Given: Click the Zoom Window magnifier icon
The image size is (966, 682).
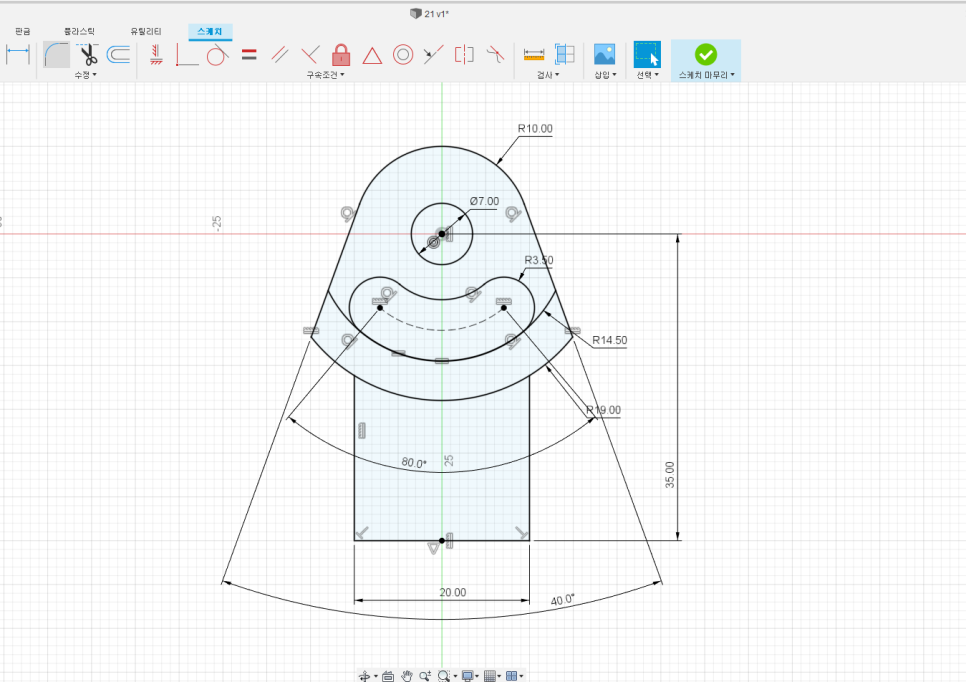Looking at the screenshot, I should click(x=444, y=676).
